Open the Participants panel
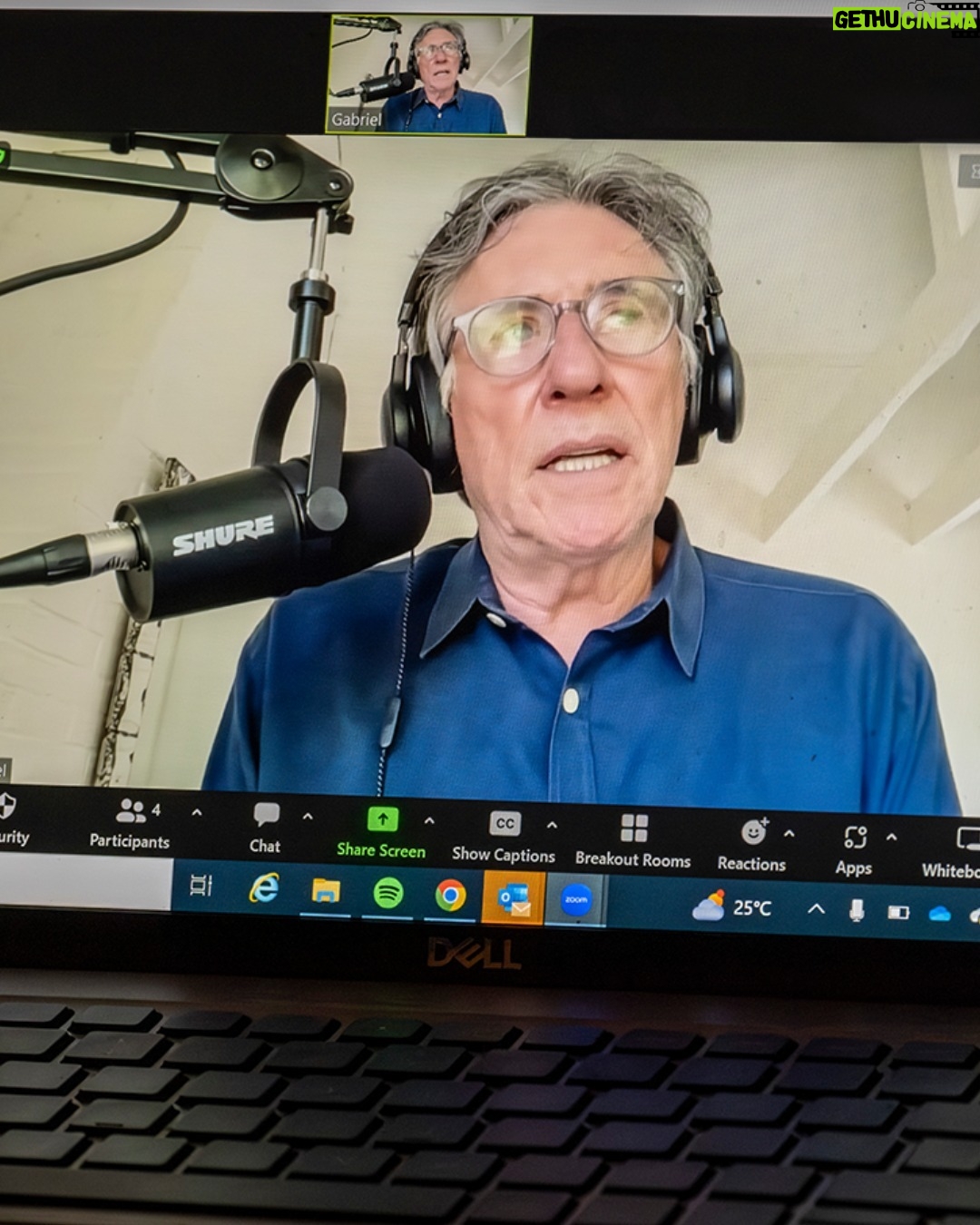This screenshot has height=1225, width=980. click(130, 824)
